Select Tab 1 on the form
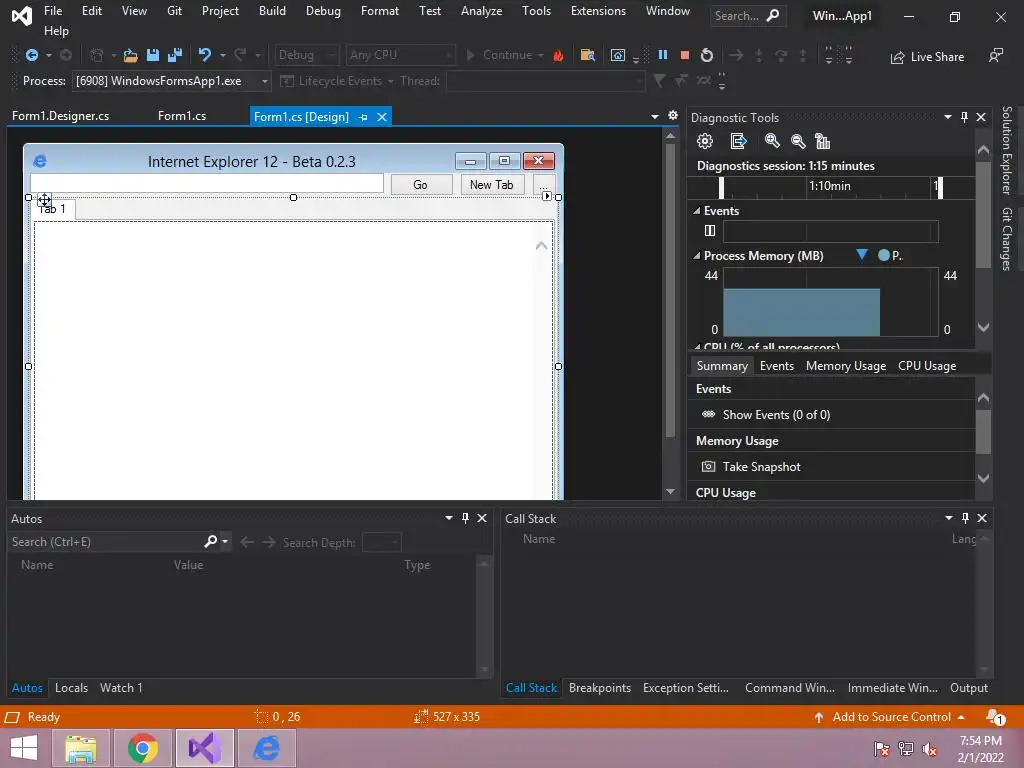Viewport: 1024px width, 768px height. pos(53,209)
